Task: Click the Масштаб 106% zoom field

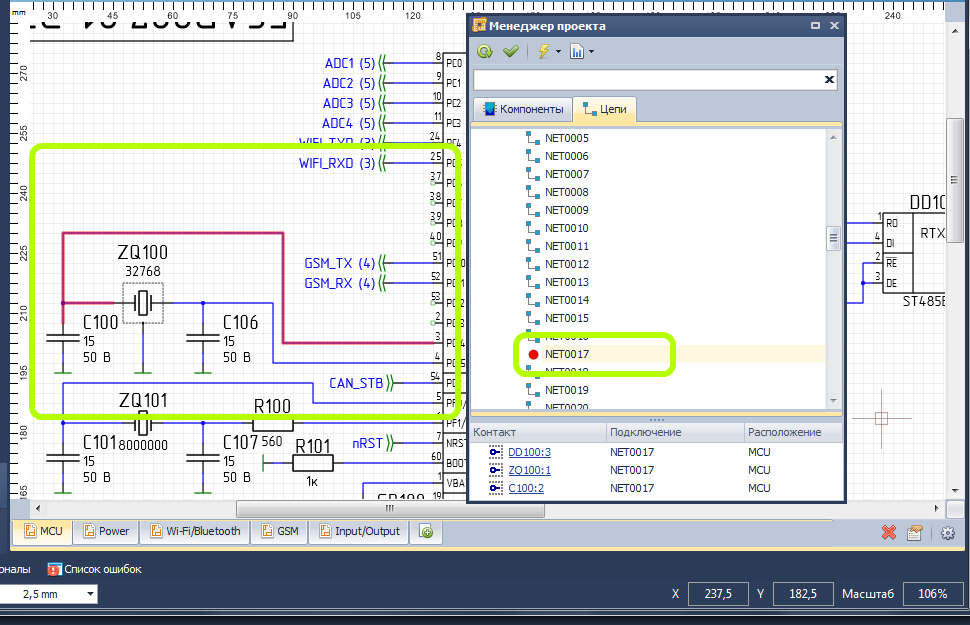Action: pyautogui.click(x=932, y=594)
